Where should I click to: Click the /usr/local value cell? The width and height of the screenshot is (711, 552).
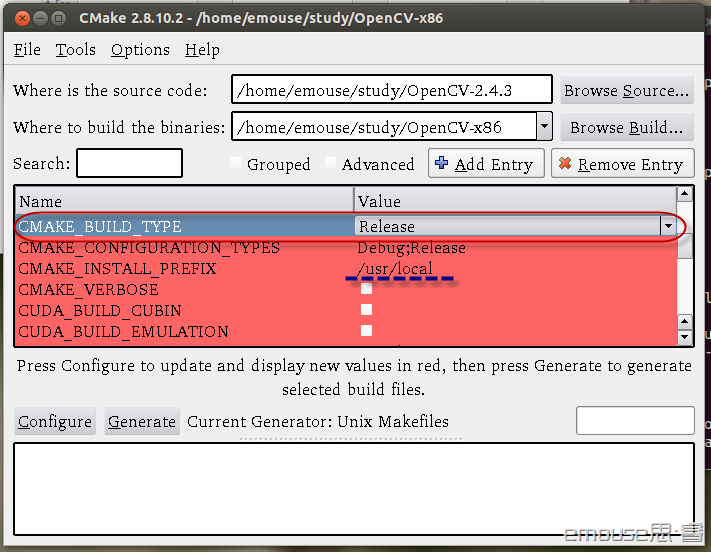(395, 269)
